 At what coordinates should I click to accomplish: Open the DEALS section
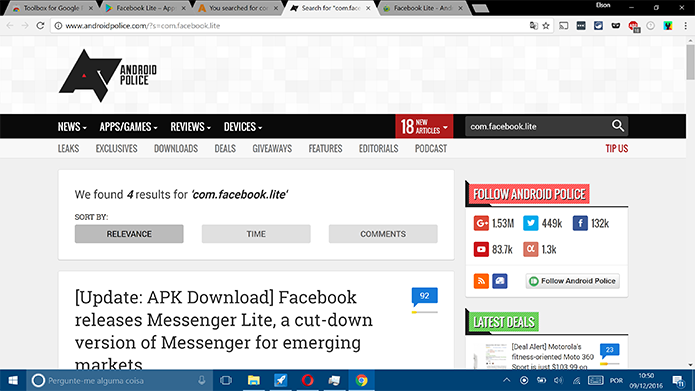click(225, 149)
